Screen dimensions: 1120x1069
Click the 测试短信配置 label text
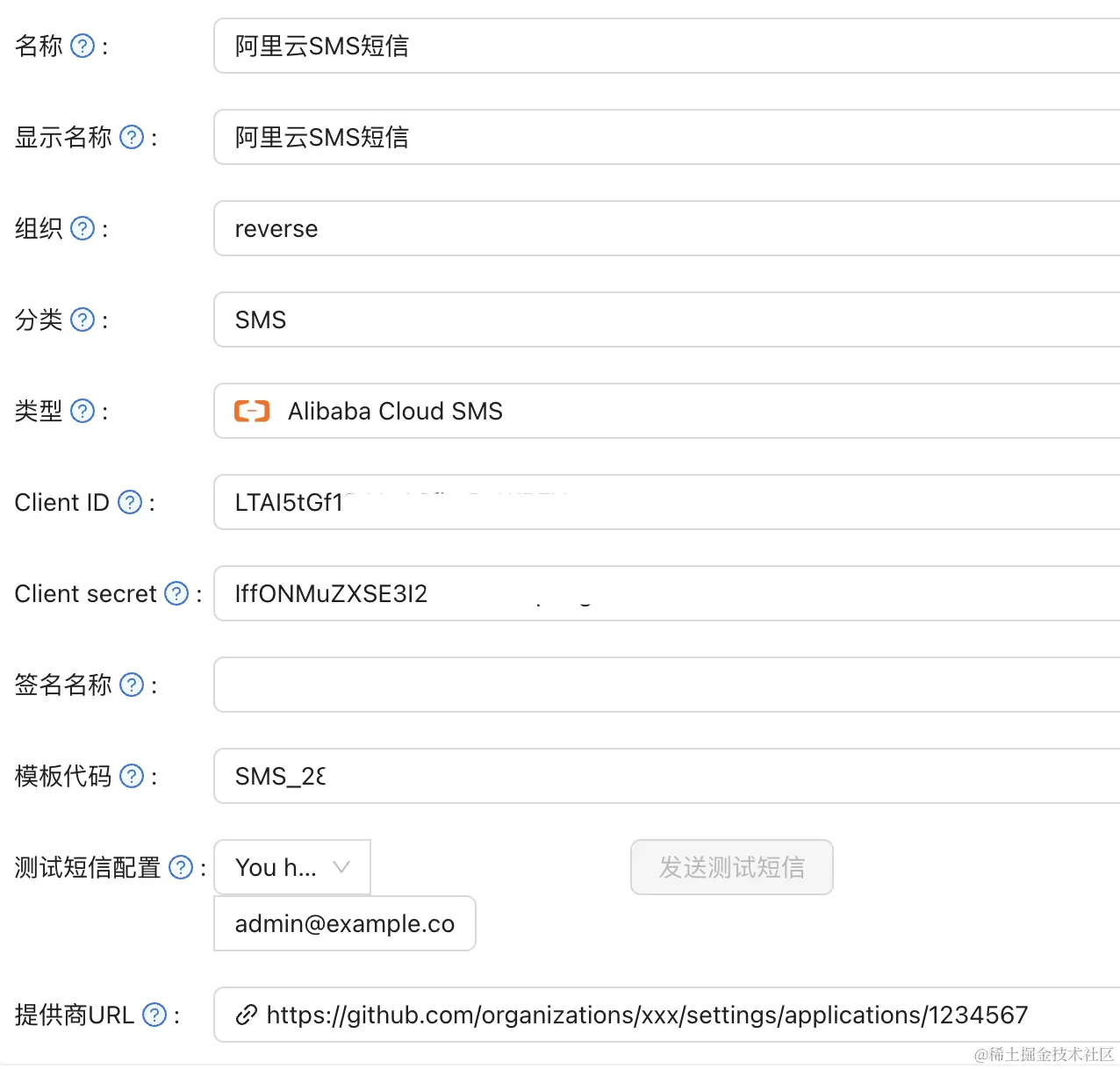[88, 867]
